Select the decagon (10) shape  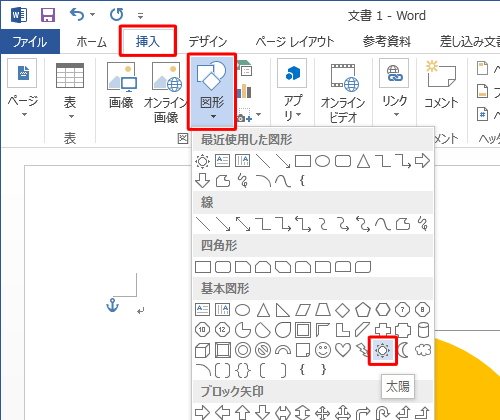[x=202, y=330]
